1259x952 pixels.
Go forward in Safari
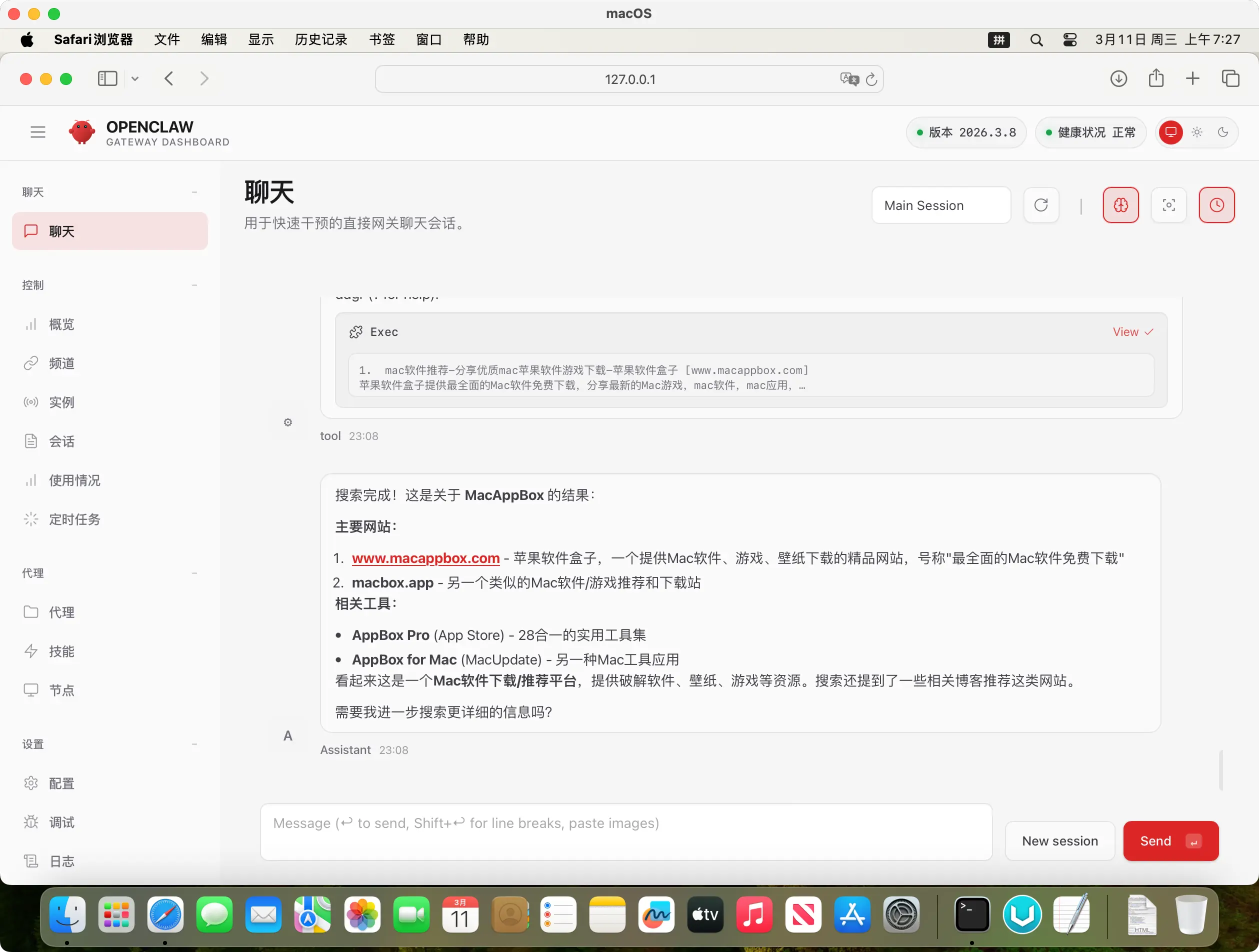click(x=204, y=78)
